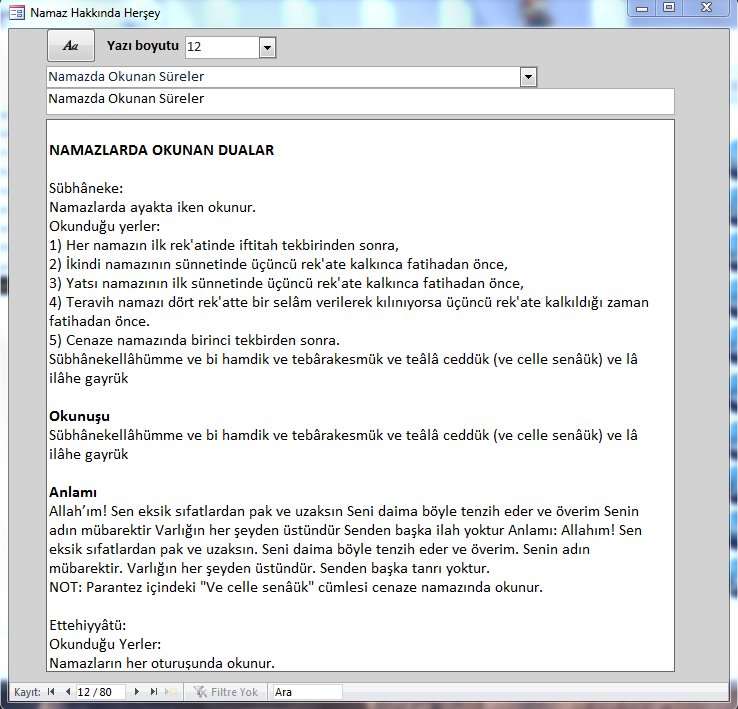Advance to the next record

click(138, 692)
